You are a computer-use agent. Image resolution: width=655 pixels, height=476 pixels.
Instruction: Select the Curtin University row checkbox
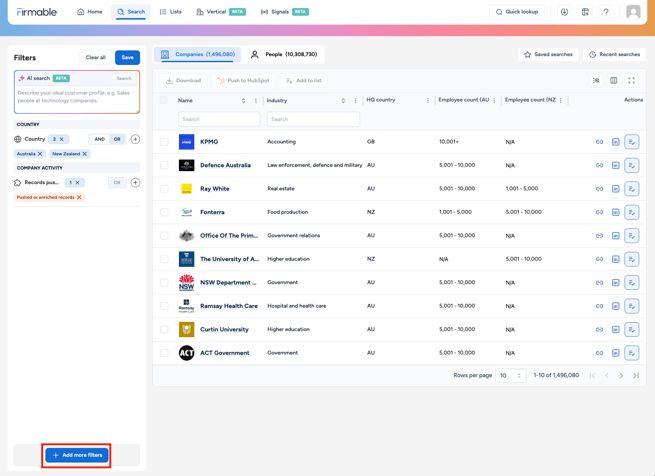point(164,329)
